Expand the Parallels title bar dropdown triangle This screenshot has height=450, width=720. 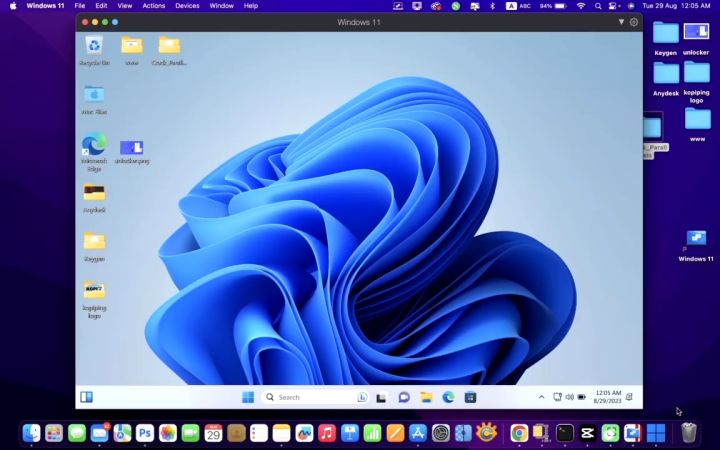[x=621, y=21]
